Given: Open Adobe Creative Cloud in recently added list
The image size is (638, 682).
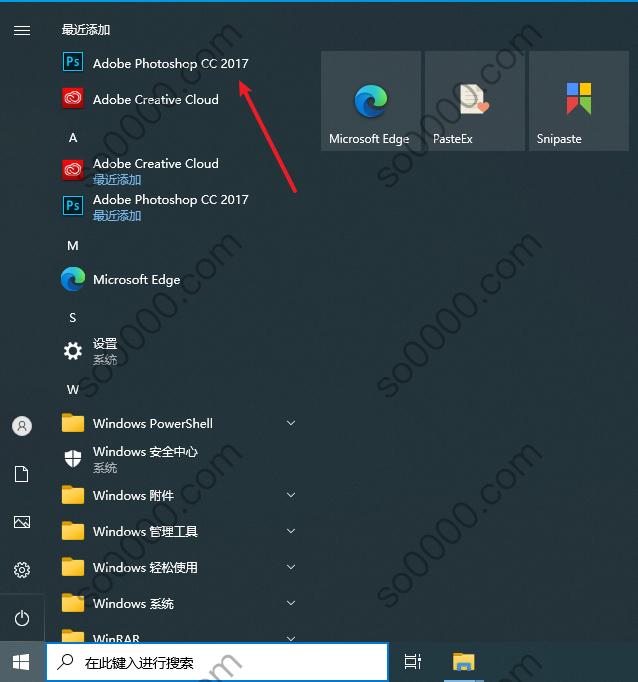Looking at the screenshot, I should pyautogui.click(x=178, y=99).
